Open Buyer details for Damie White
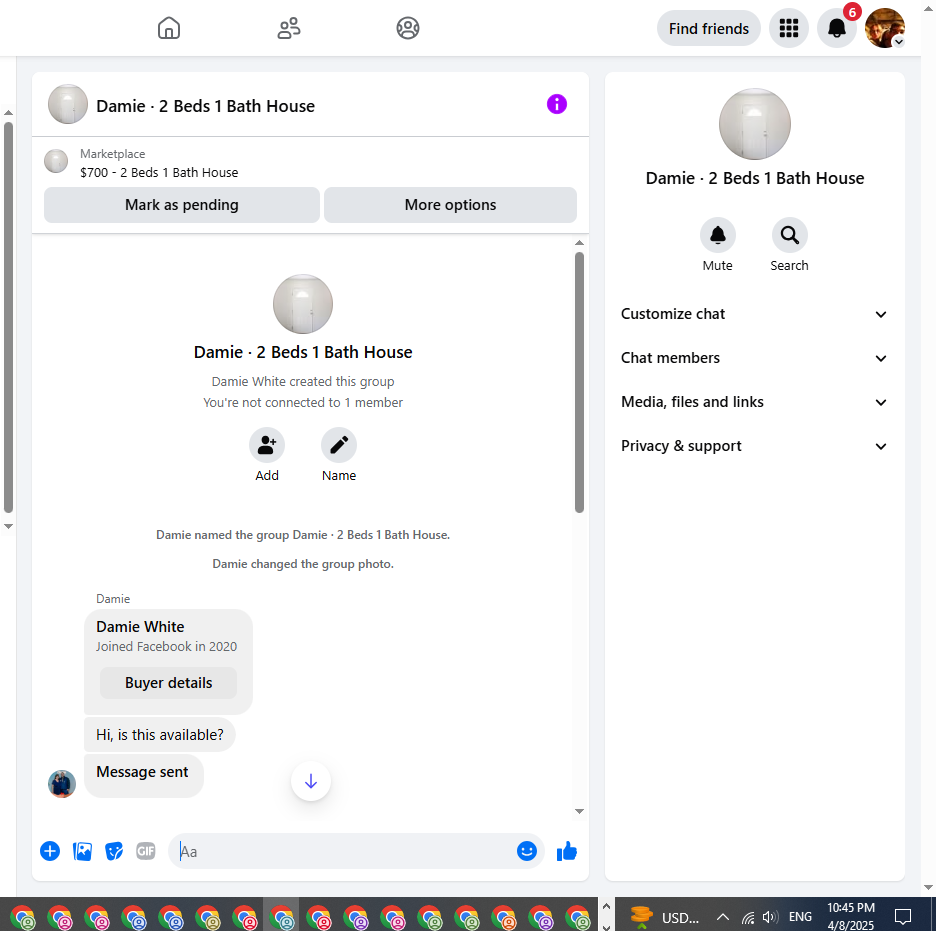Screen dimensions: 936x931 pos(168,683)
